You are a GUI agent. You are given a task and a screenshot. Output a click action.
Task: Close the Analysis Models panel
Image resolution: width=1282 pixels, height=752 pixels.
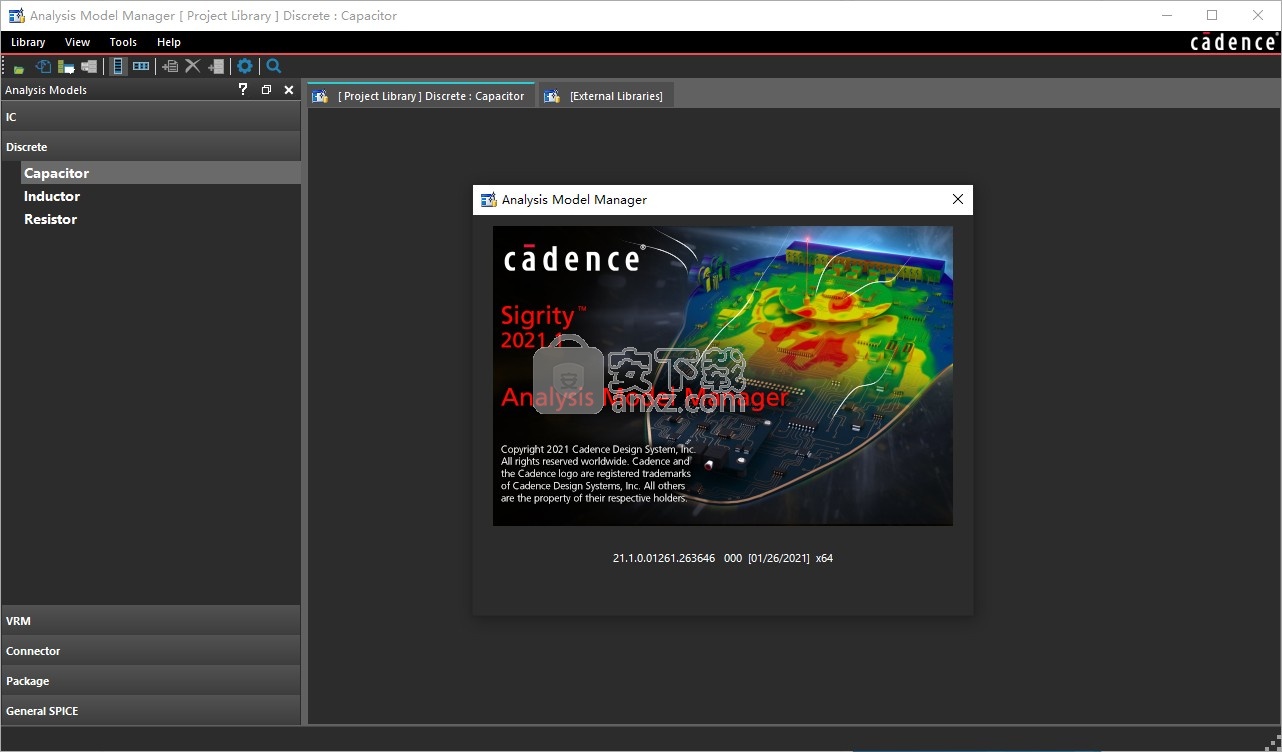click(289, 90)
